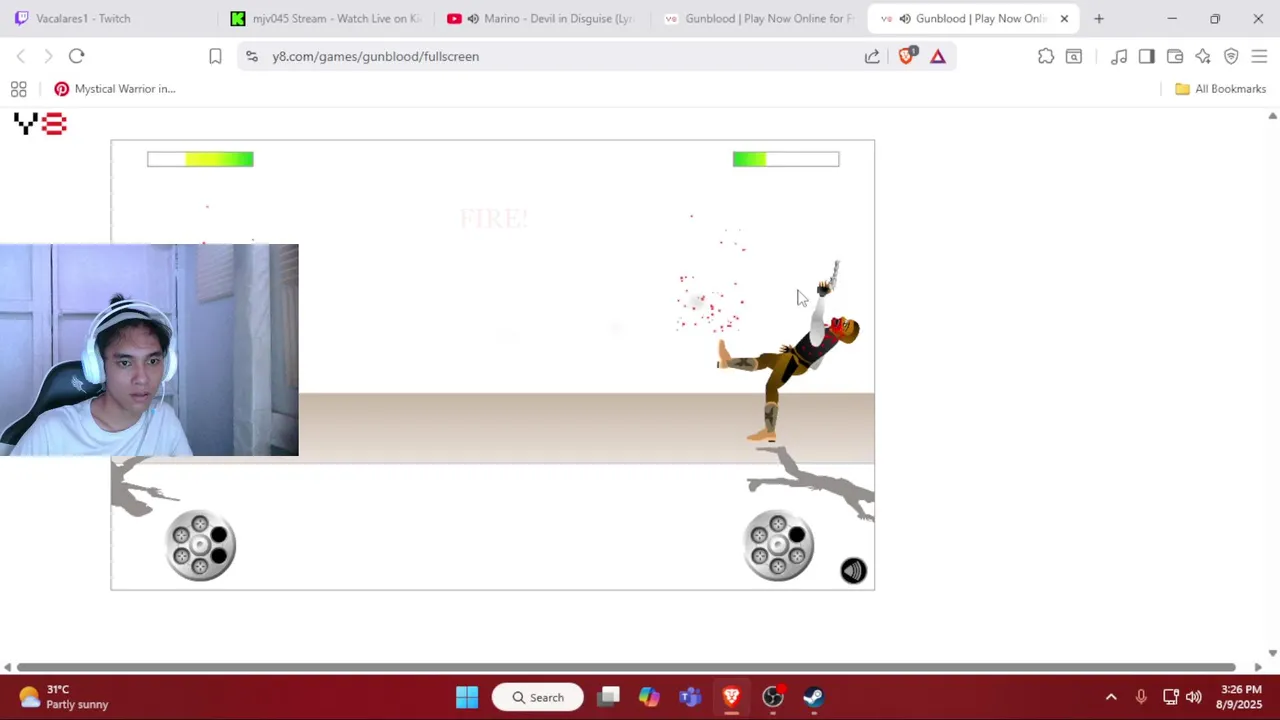
Task: Click the horizontal scroll left arrow
Action: (7, 667)
